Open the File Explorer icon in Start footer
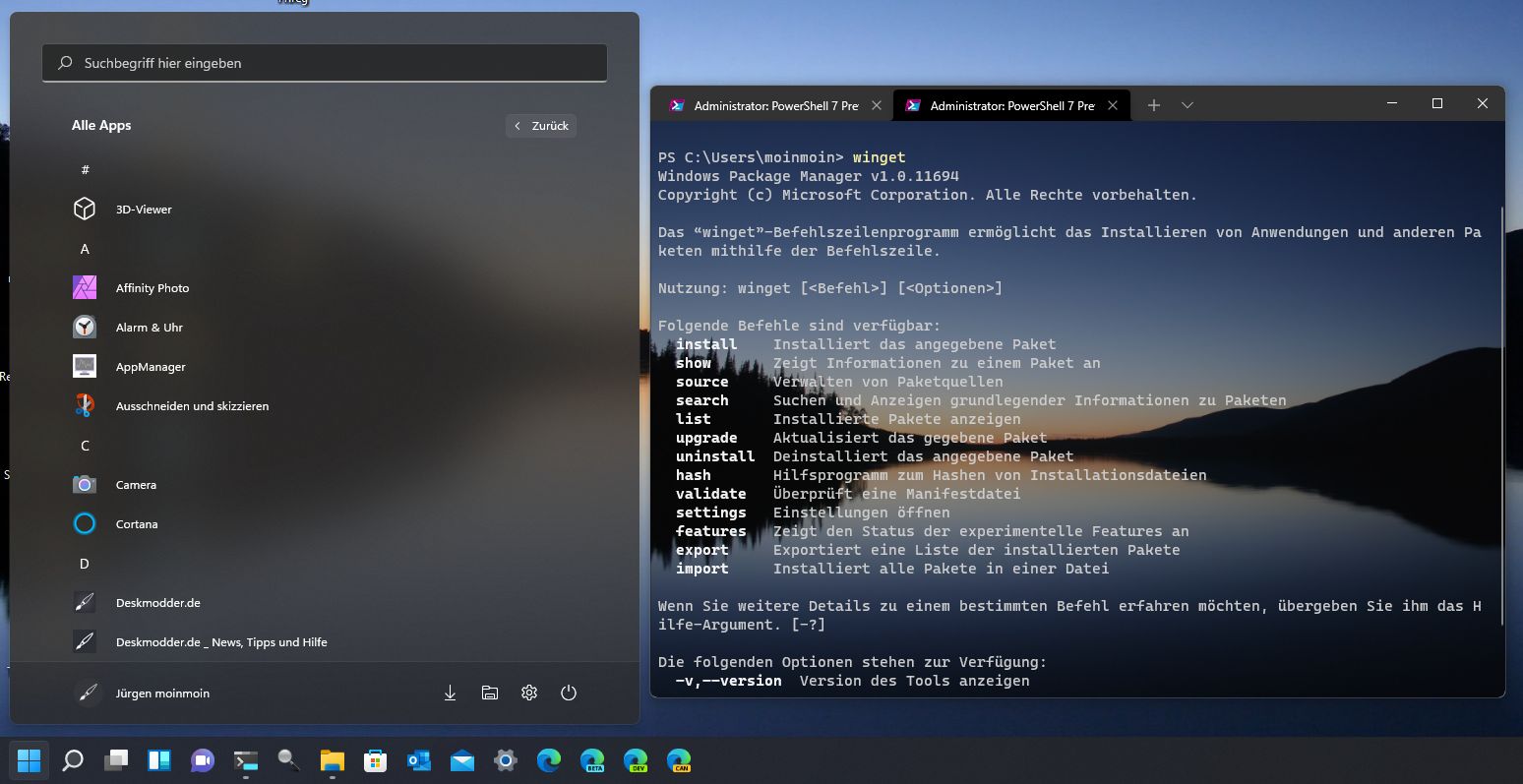 click(x=489, y=693)
